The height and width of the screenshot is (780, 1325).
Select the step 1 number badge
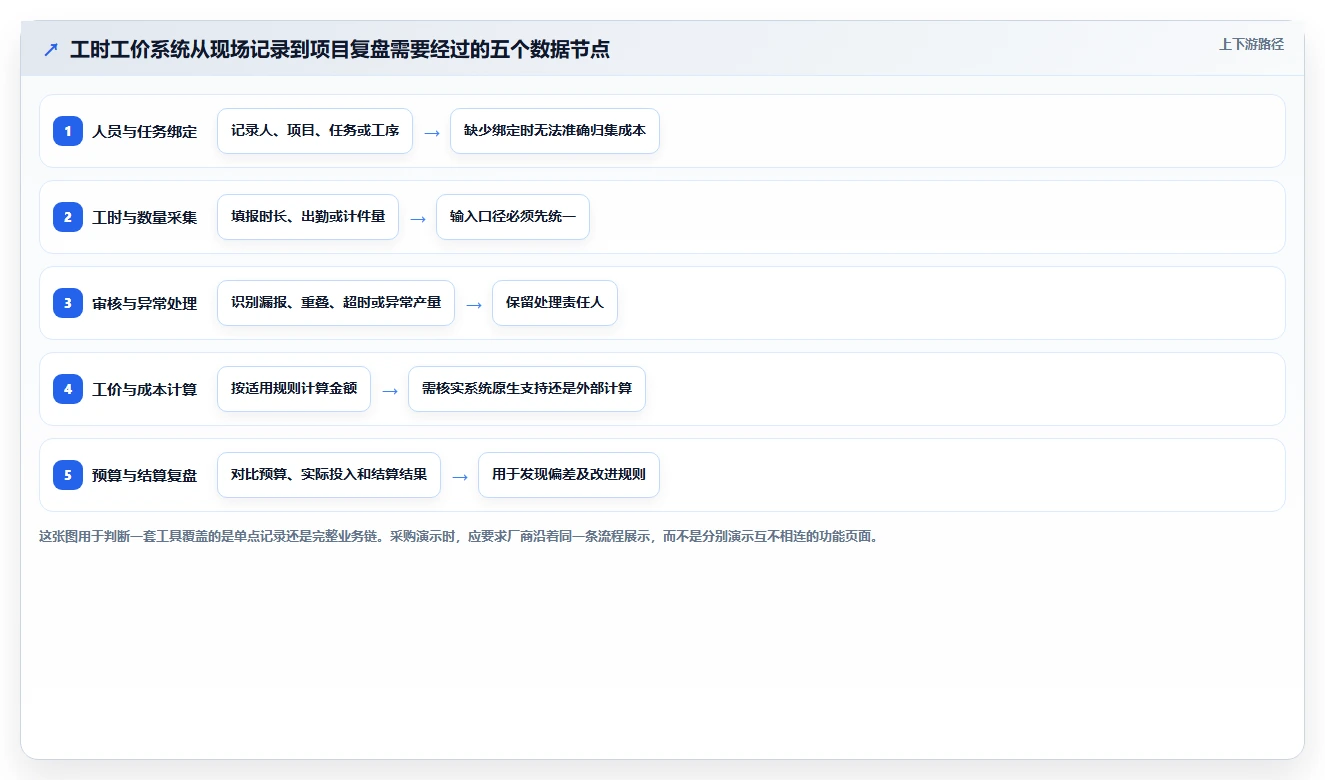click(x=68, y=131)
